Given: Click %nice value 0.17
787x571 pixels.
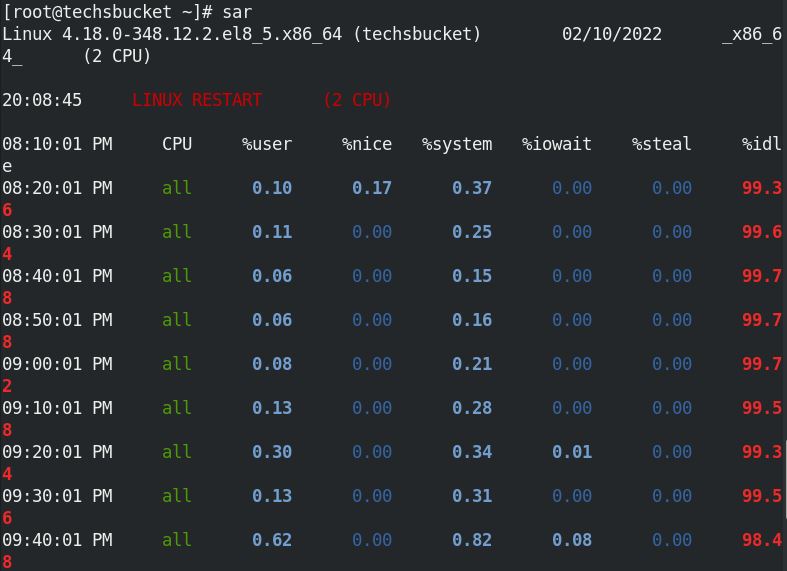Looking at the screenshot, I should click(x=371, y=188).
